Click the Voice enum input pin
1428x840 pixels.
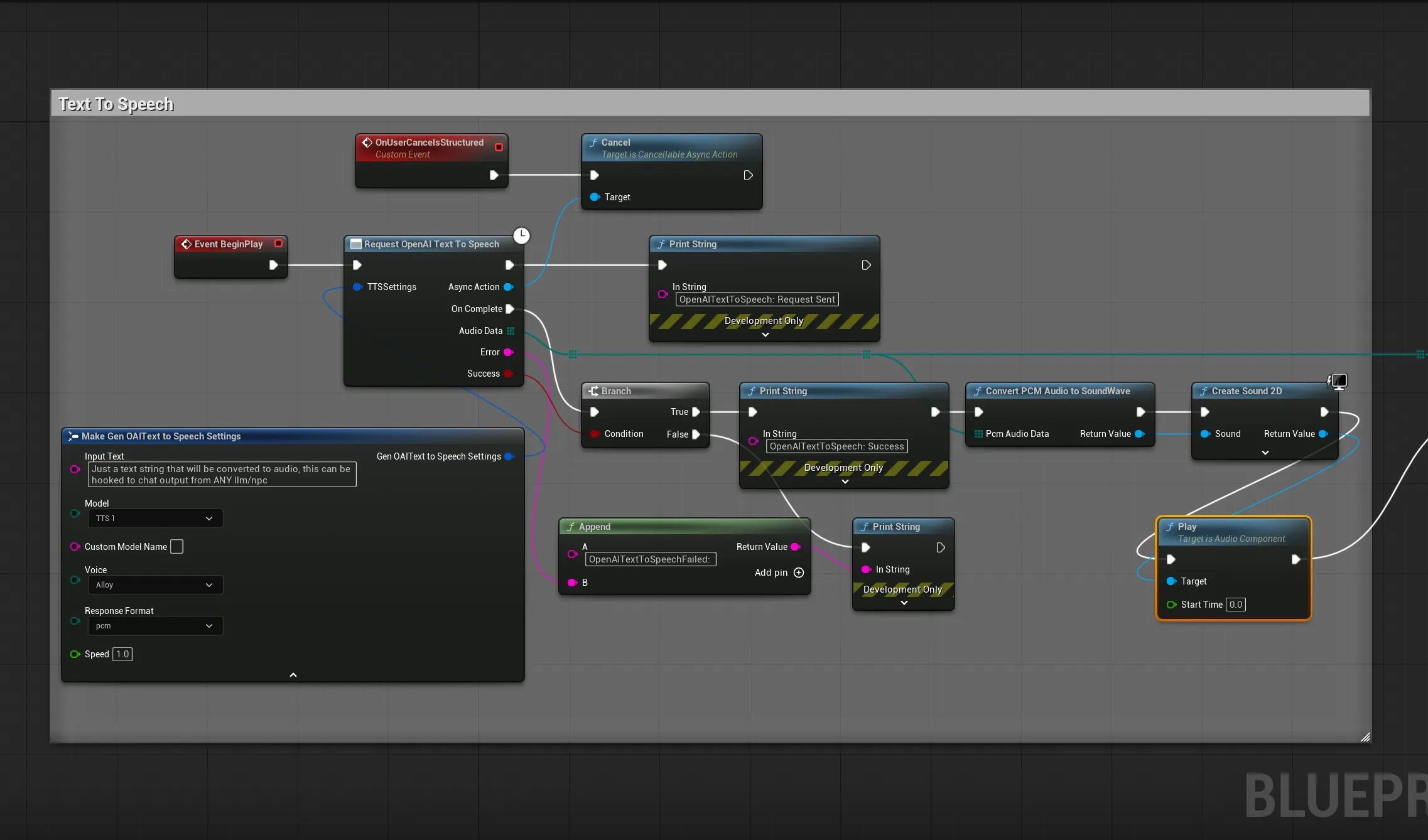[x=75, y=580]
